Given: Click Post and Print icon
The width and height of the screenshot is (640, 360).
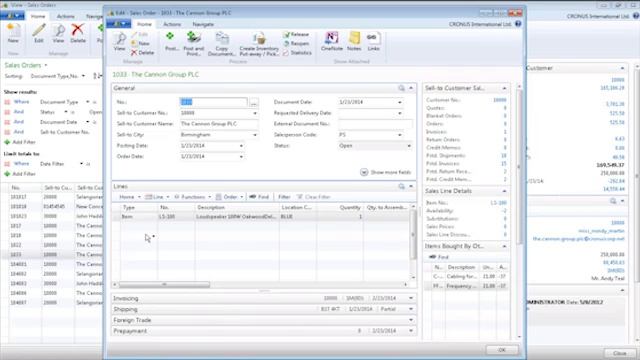Looking at the screenshot, I should (193, 44).
